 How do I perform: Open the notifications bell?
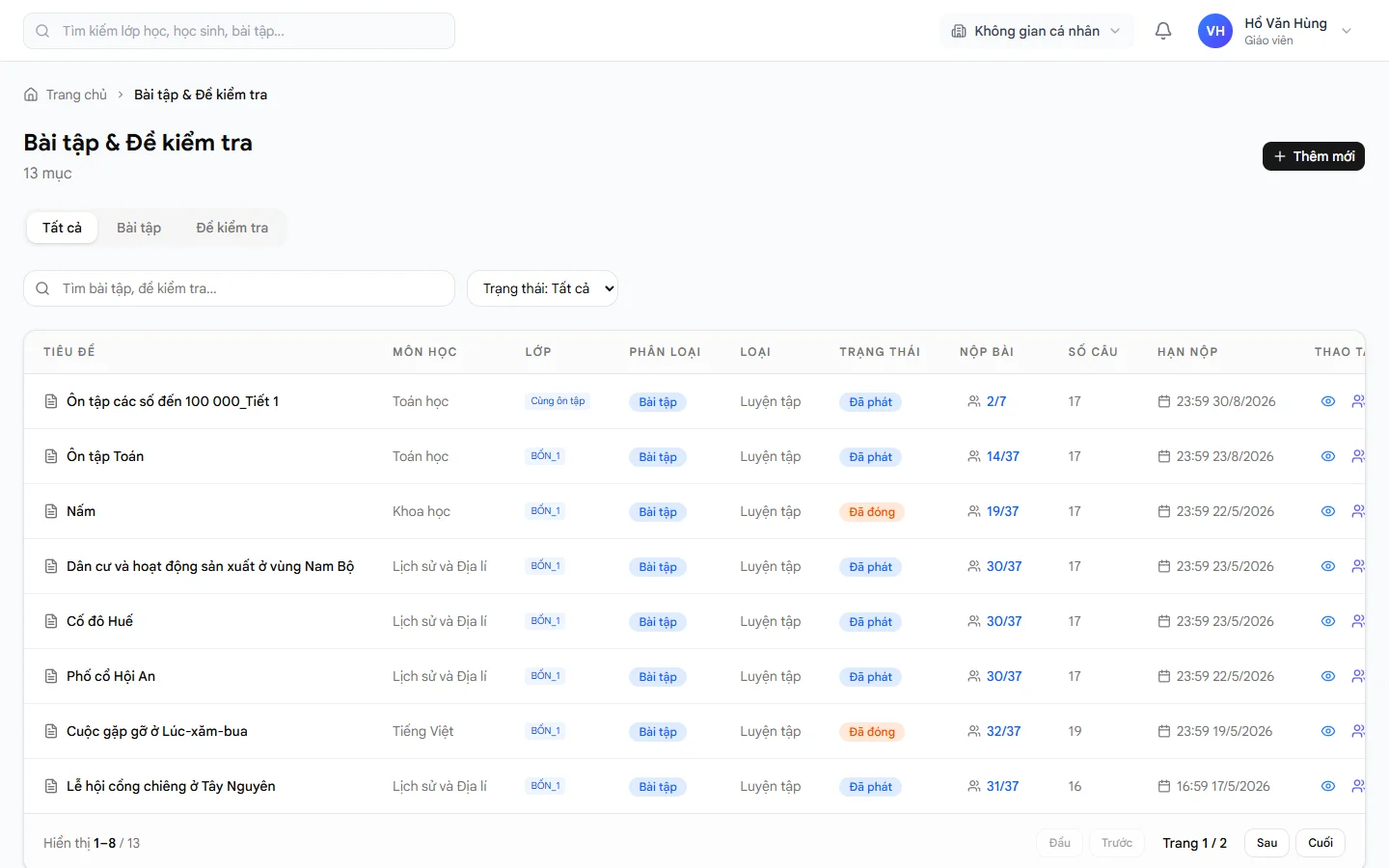click(1163, 31)
